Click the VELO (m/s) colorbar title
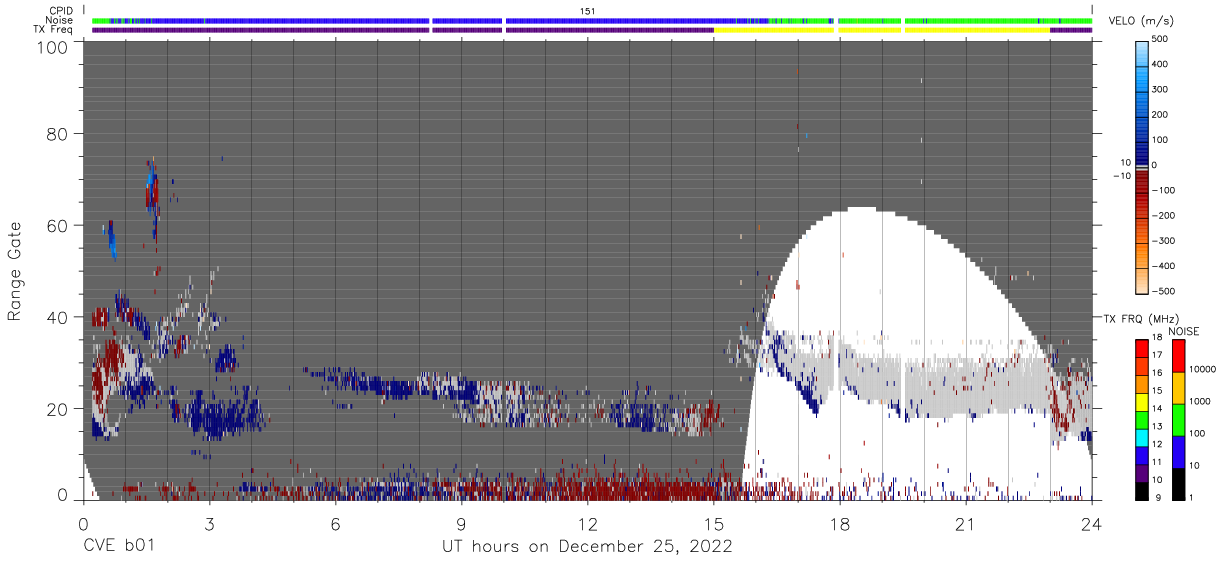Screen dimensions: 1228x567 point(1140,22)
